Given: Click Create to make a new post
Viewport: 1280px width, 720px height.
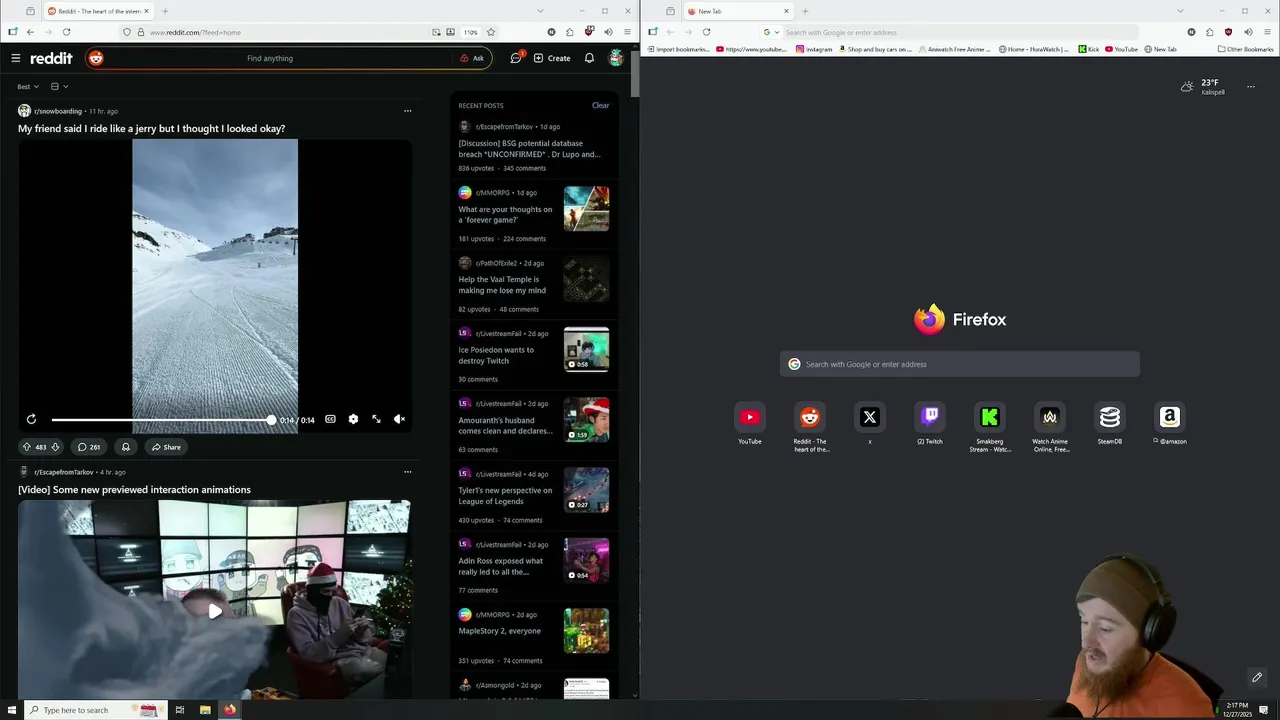Looking at the screenshot, I should (x=552, y=58).
